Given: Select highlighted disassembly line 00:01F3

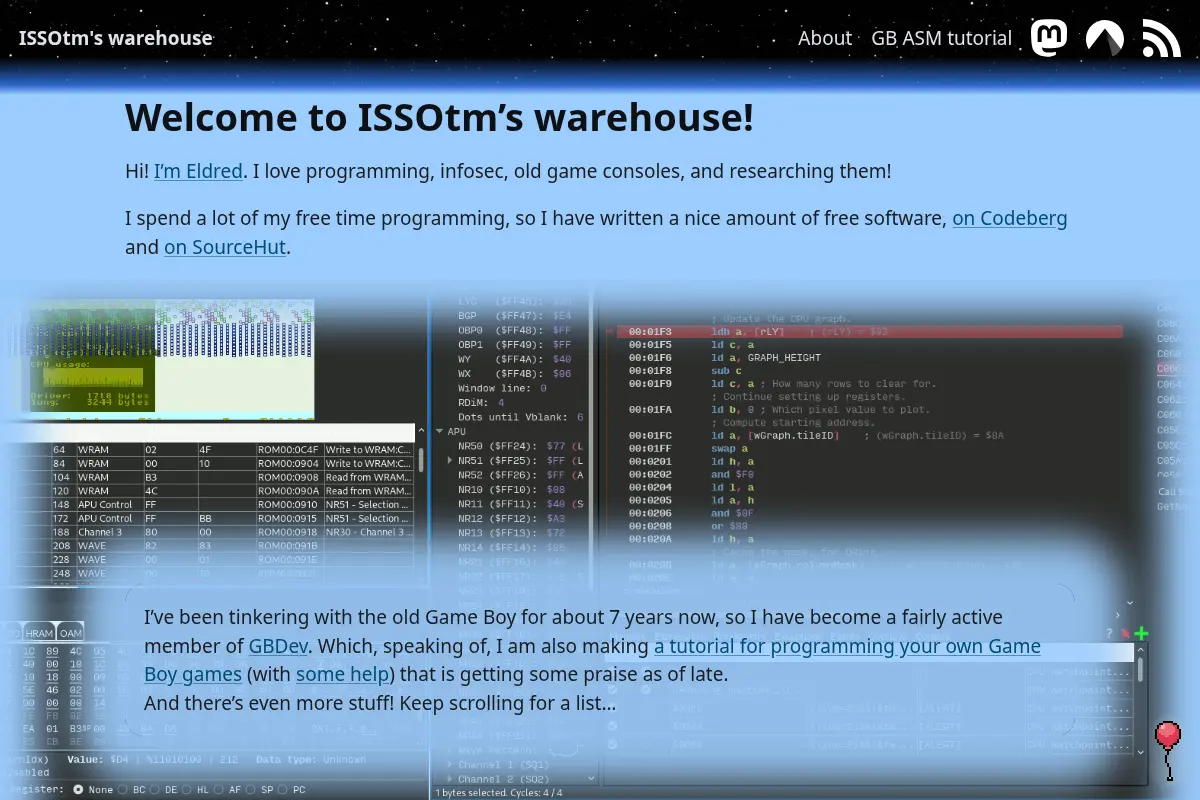Looking at the screenshot, I should coord(869,331).
